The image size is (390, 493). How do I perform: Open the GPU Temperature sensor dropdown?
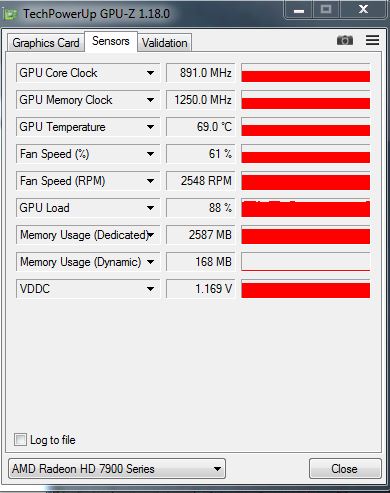[151, 127]
